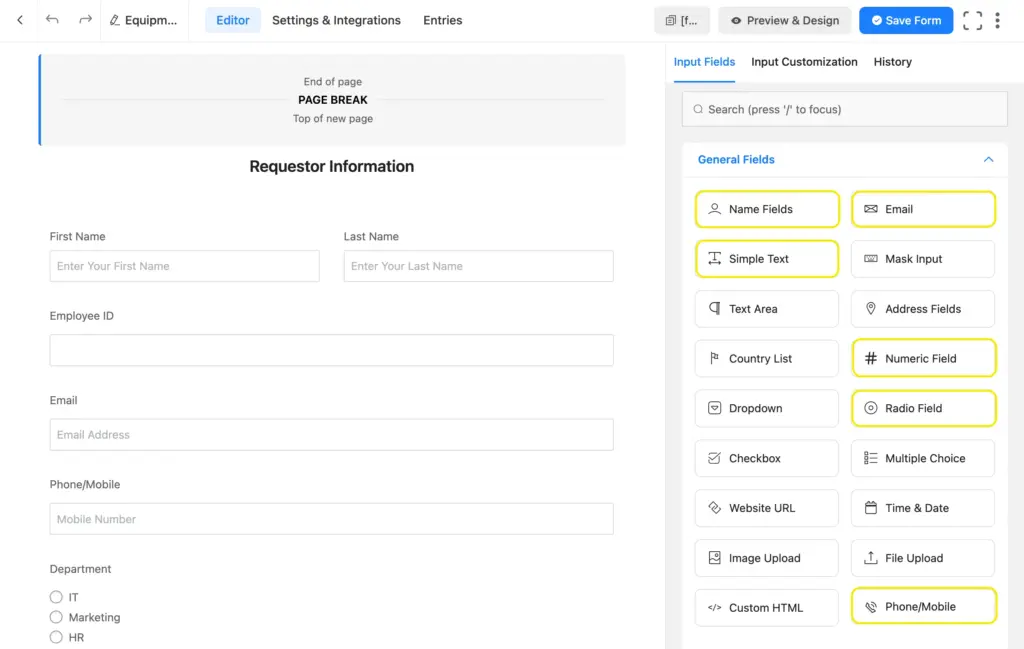Screen dimensions: 1024x649
Task: Select the IT department radio button
Action: click(x=56, y=597)
